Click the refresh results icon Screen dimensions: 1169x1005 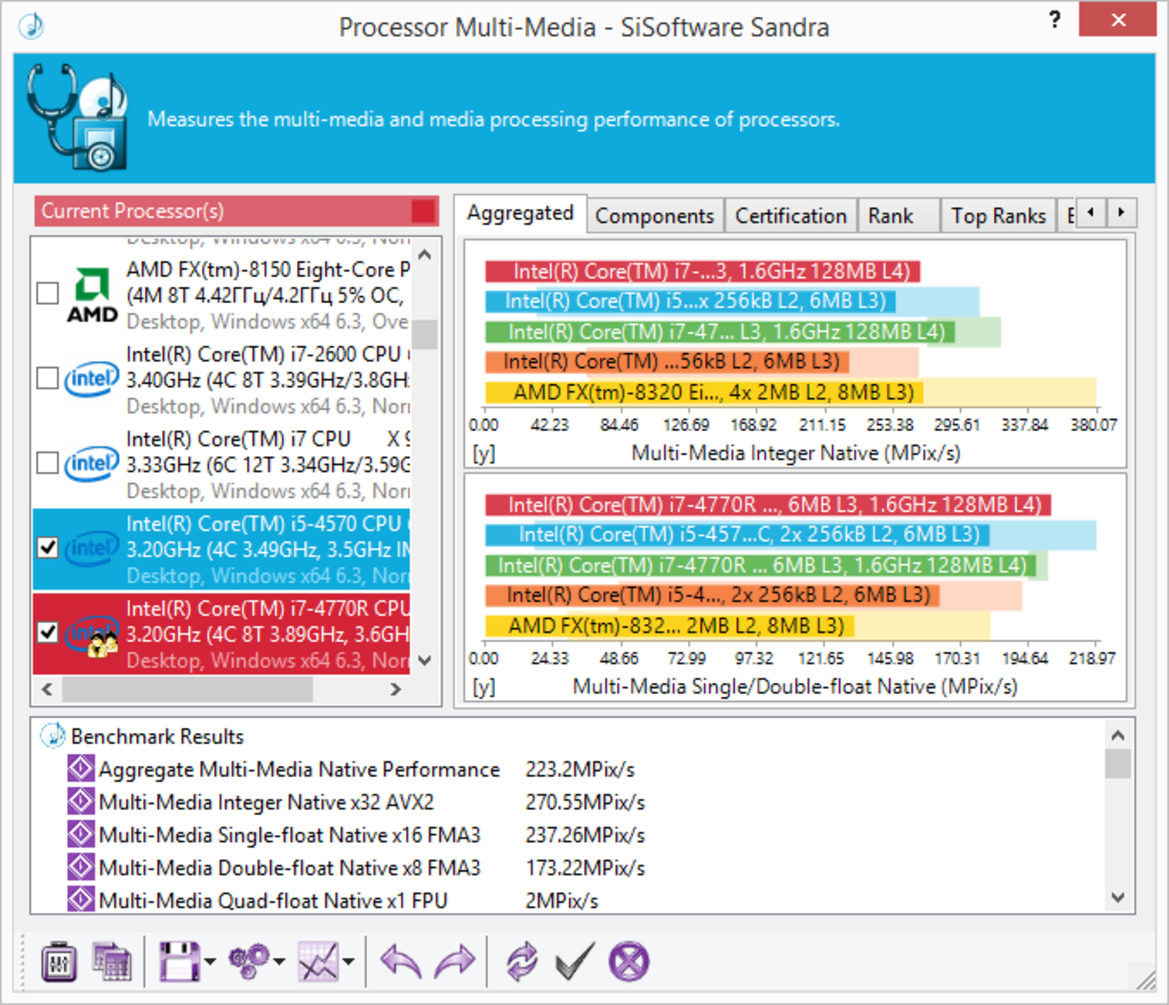pos(522,962)
